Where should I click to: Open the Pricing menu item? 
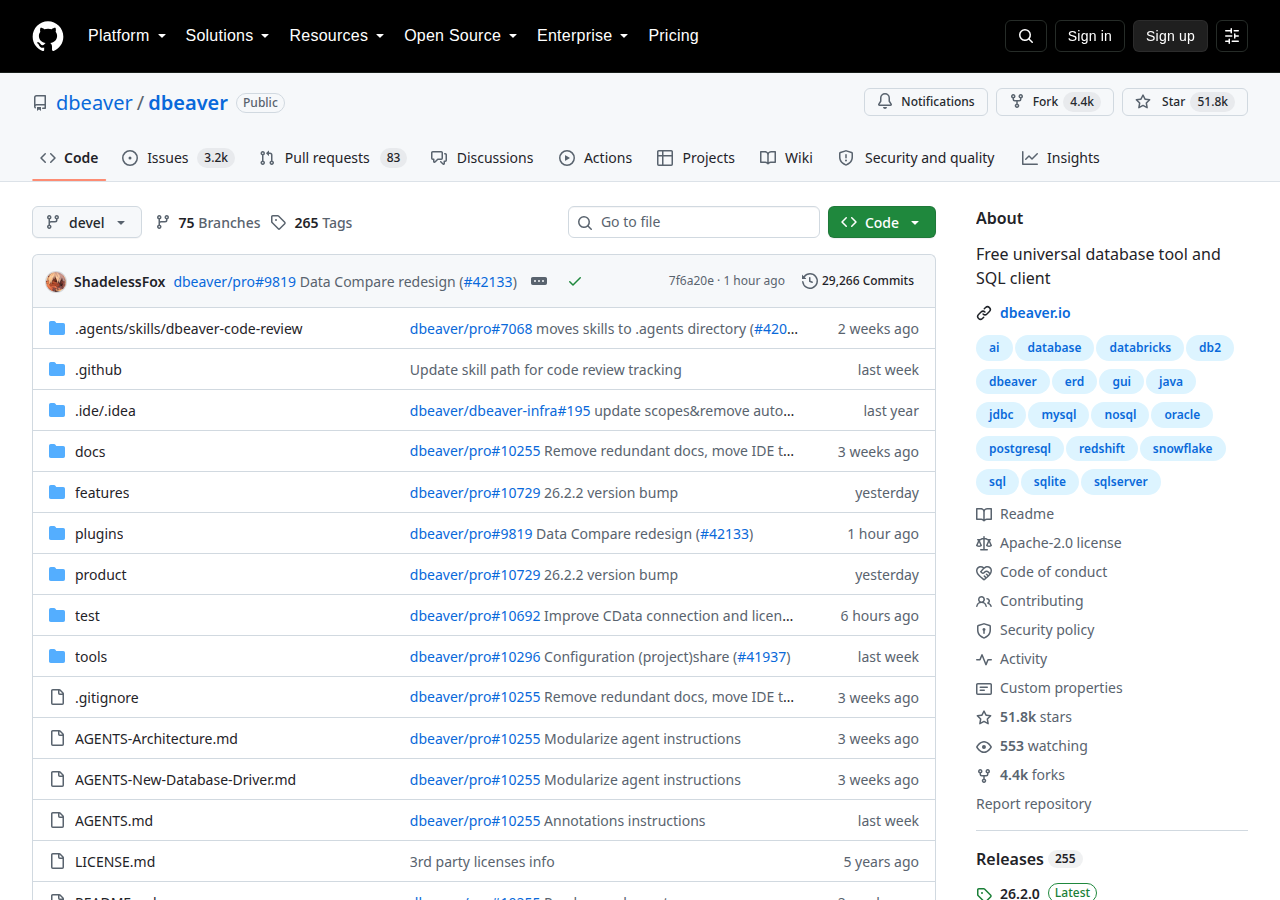673,36
